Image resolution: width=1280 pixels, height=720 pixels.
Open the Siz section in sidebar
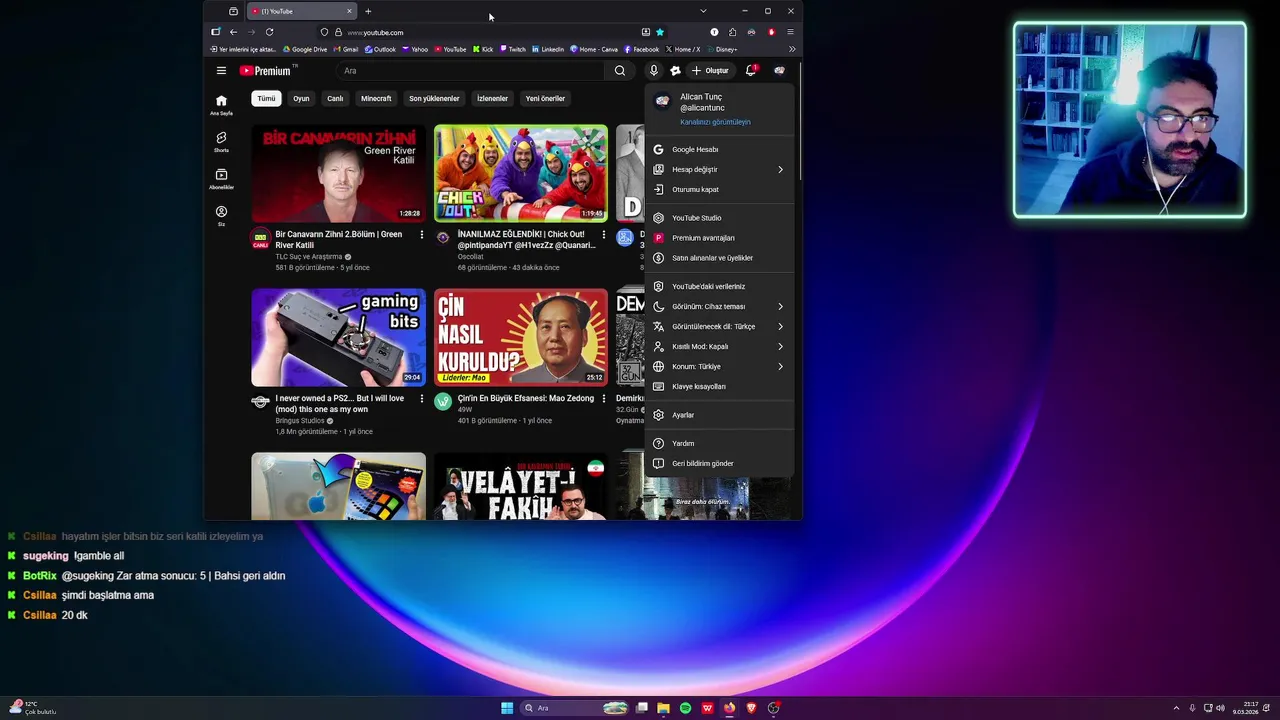tap(221, 216)
